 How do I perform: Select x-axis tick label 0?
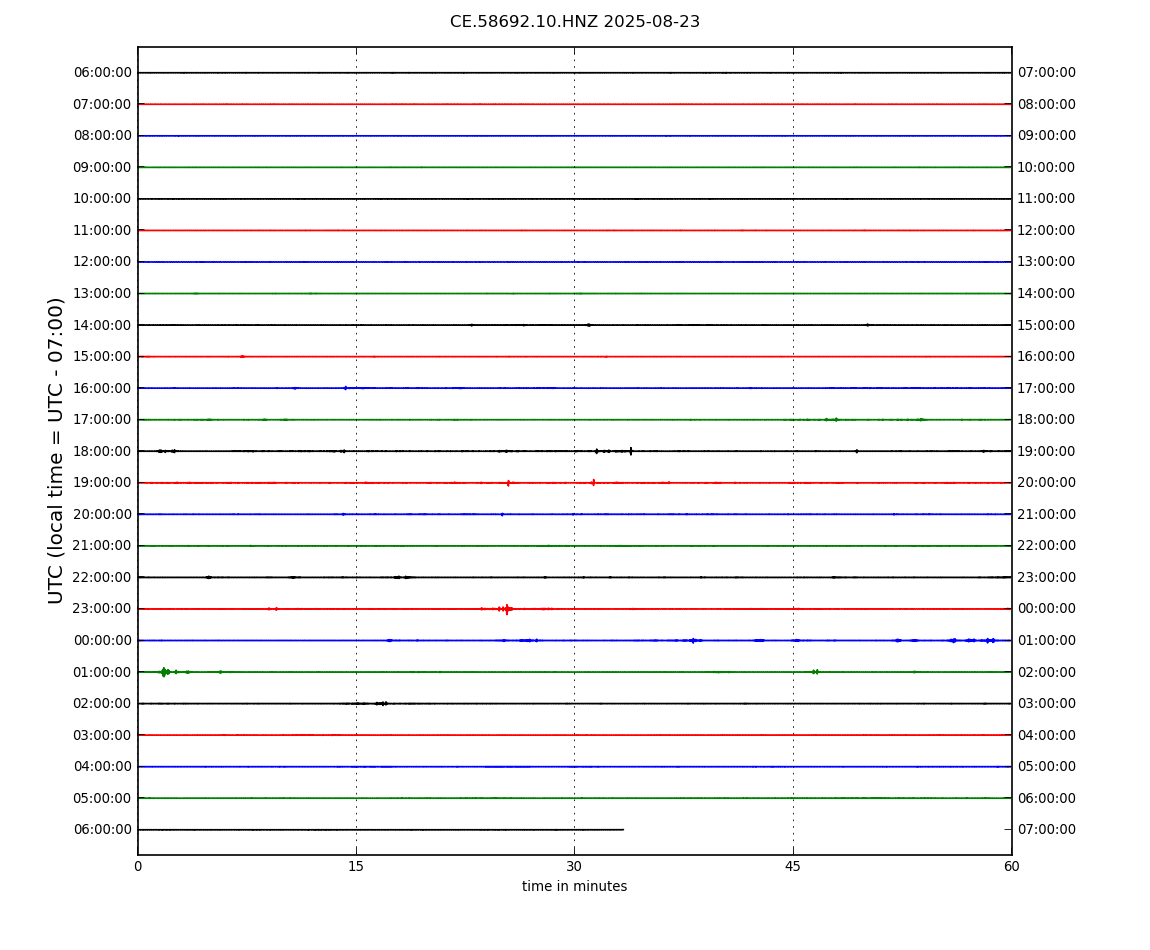point(138,866)
